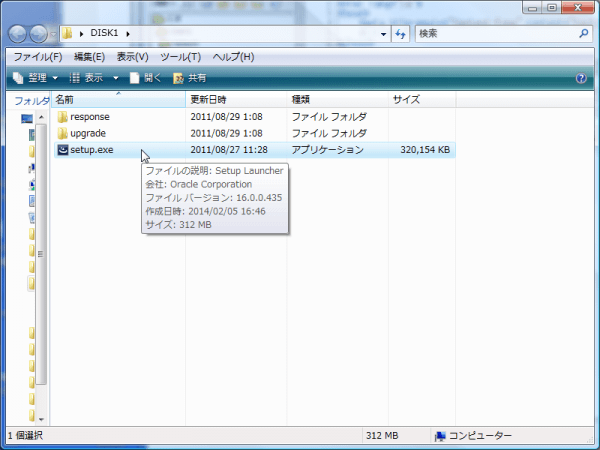Select the upgrade folder icon
This screenshot has height=450, width=600.
tap(62, 133)
